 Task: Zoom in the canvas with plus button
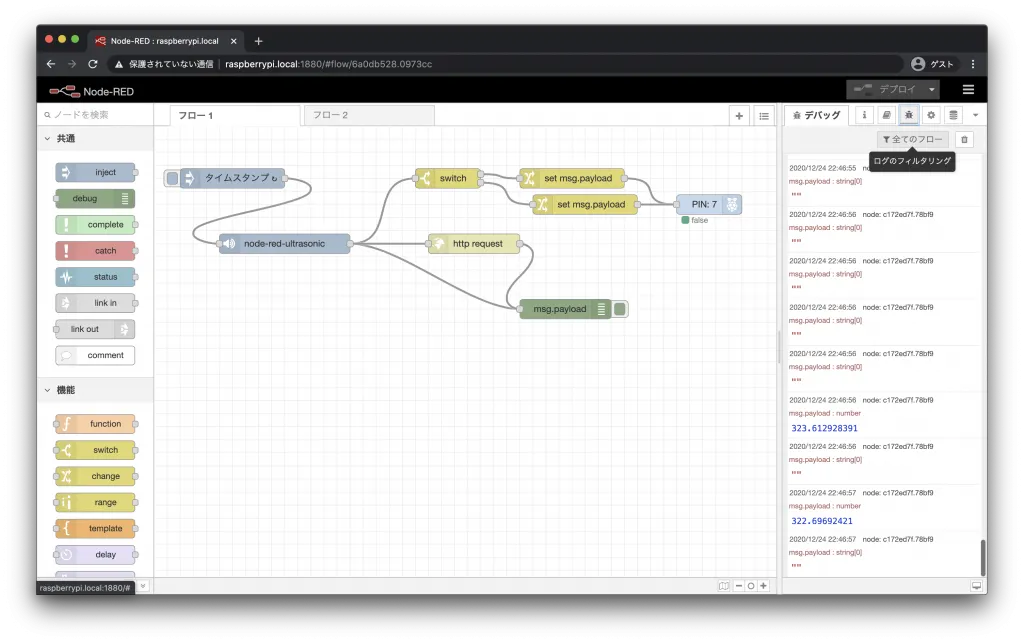(764, 586)
